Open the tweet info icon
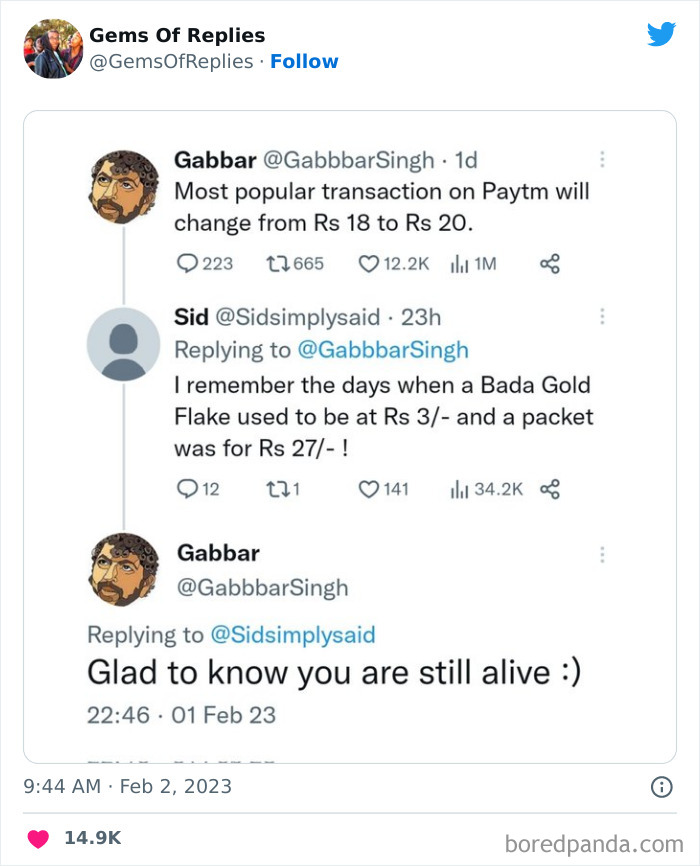 (661, 787)
